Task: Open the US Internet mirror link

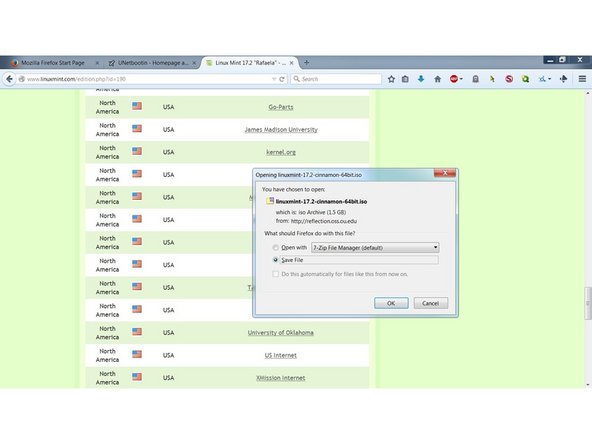Action: pyautogui.click(x=281, y=355)
